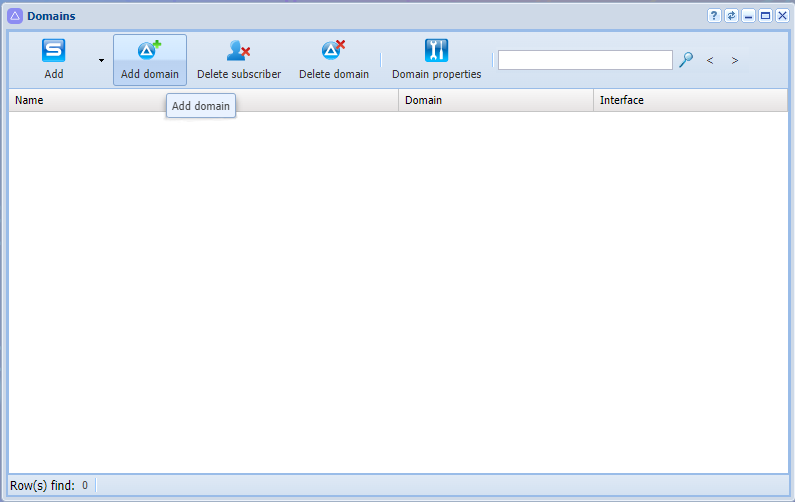Click the Add domain toolbar icon
This screenshot has width=795, height=502.
click(149, 50)
